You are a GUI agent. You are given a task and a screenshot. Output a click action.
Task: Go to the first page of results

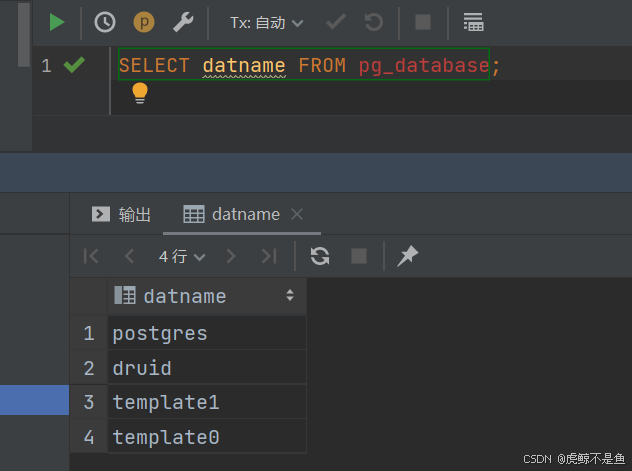click(x=91, y=256)
